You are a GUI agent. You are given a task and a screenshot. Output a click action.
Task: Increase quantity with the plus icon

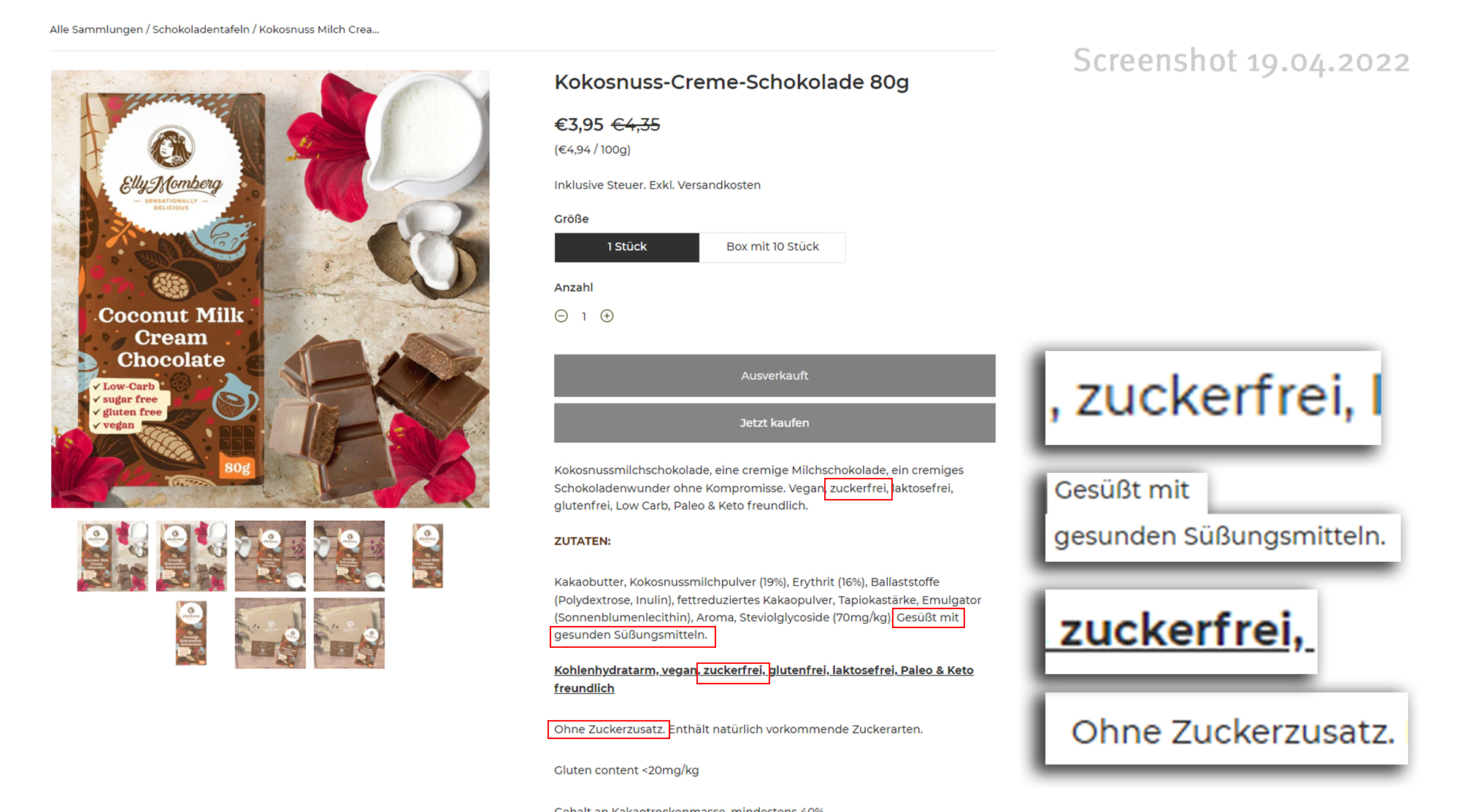pyautogui.click(x=607, y=316)
